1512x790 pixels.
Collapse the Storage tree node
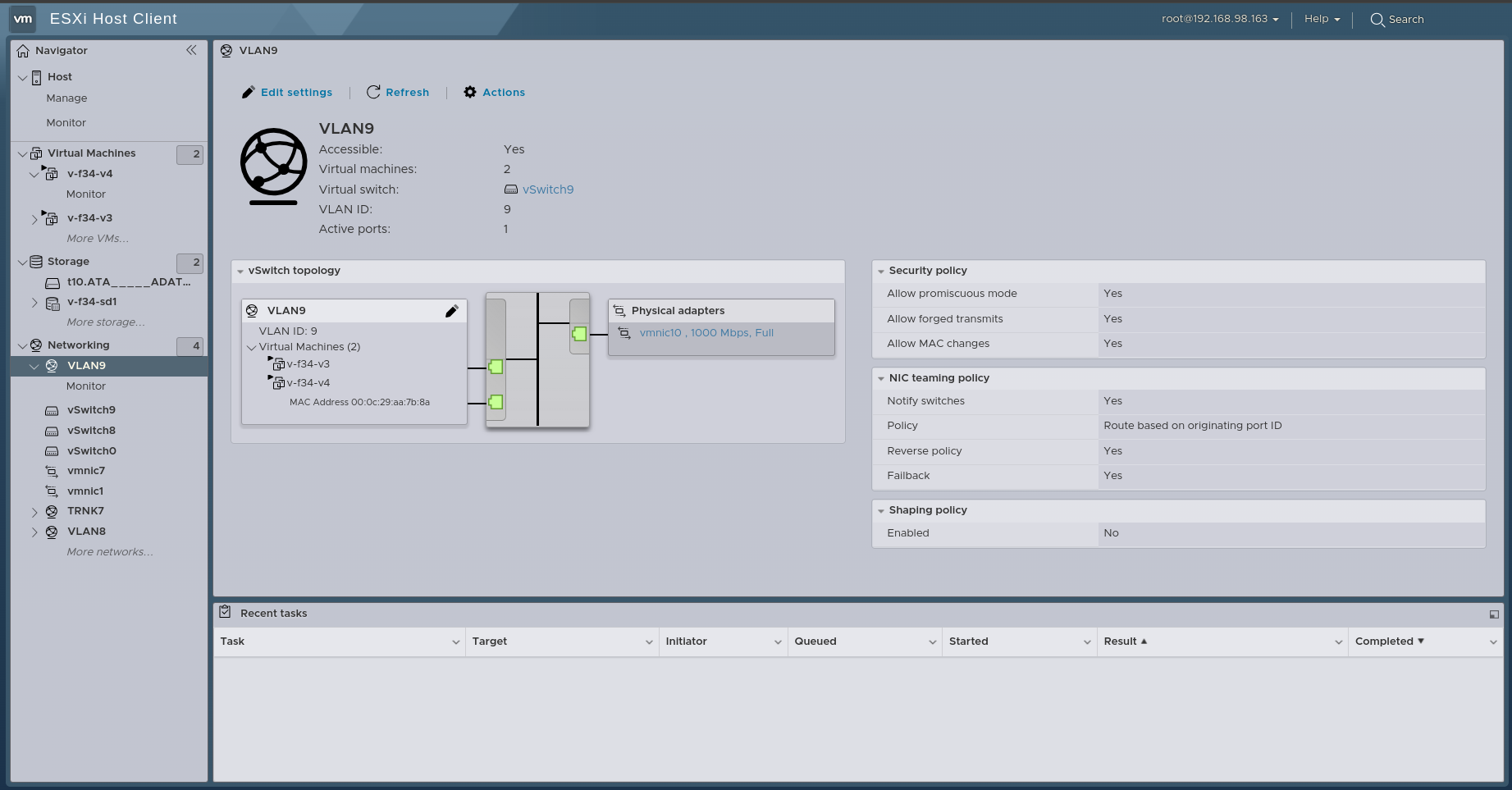[x=22, y=263]
